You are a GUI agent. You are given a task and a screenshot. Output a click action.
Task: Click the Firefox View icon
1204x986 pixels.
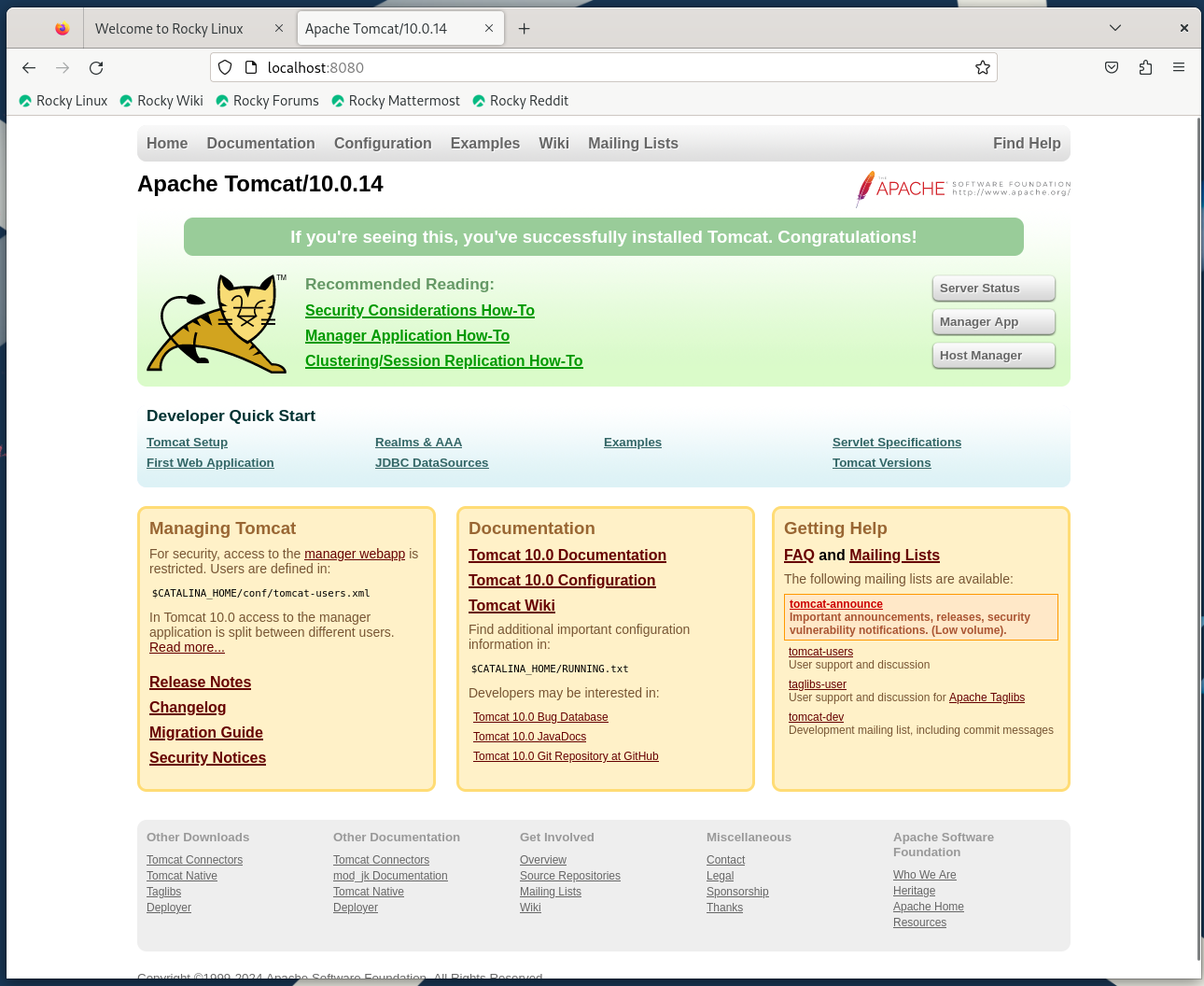62,29
